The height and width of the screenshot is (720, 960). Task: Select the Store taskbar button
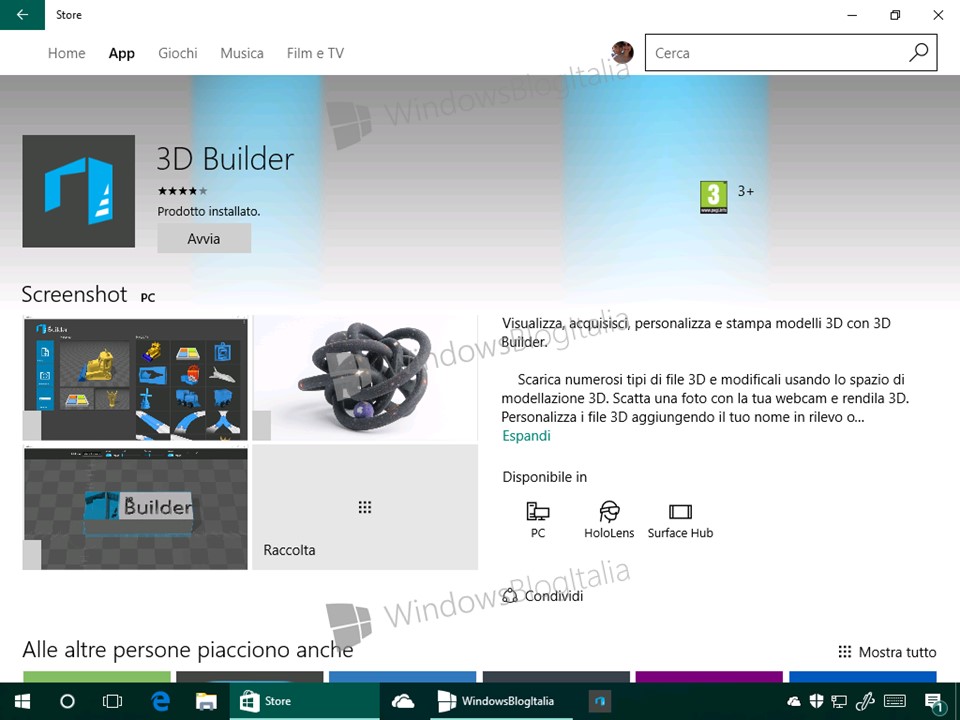pyautogui.click(x=304, y=701)
